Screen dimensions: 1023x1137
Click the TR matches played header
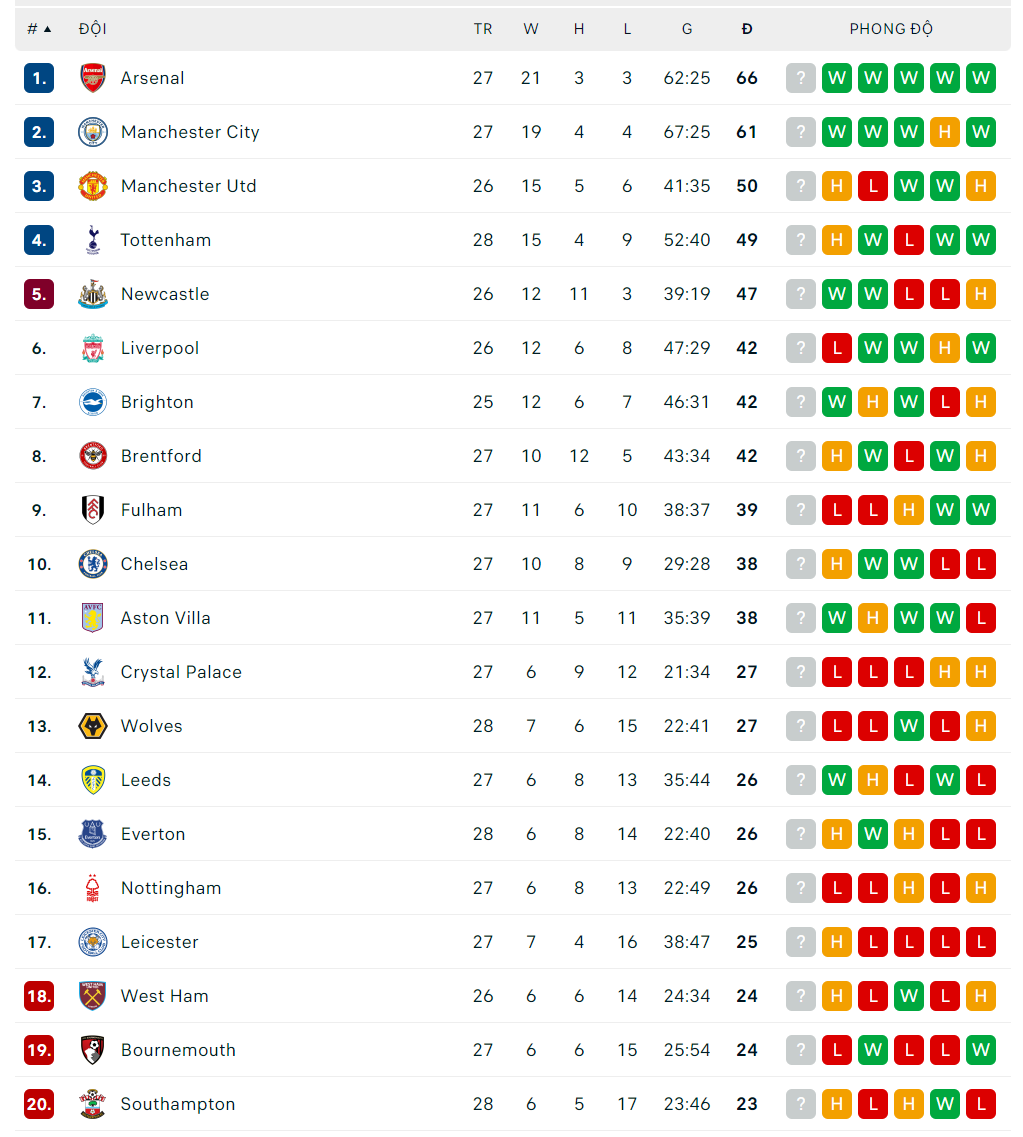[483, 29]
